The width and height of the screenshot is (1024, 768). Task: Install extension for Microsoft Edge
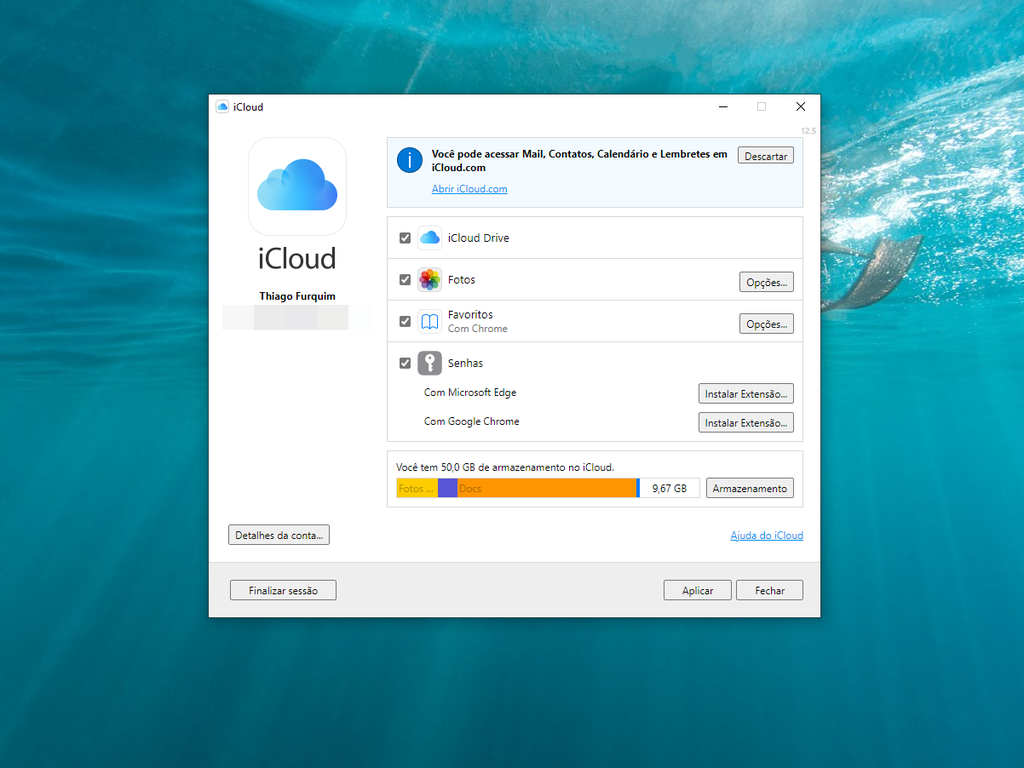(x=746, y=394)
